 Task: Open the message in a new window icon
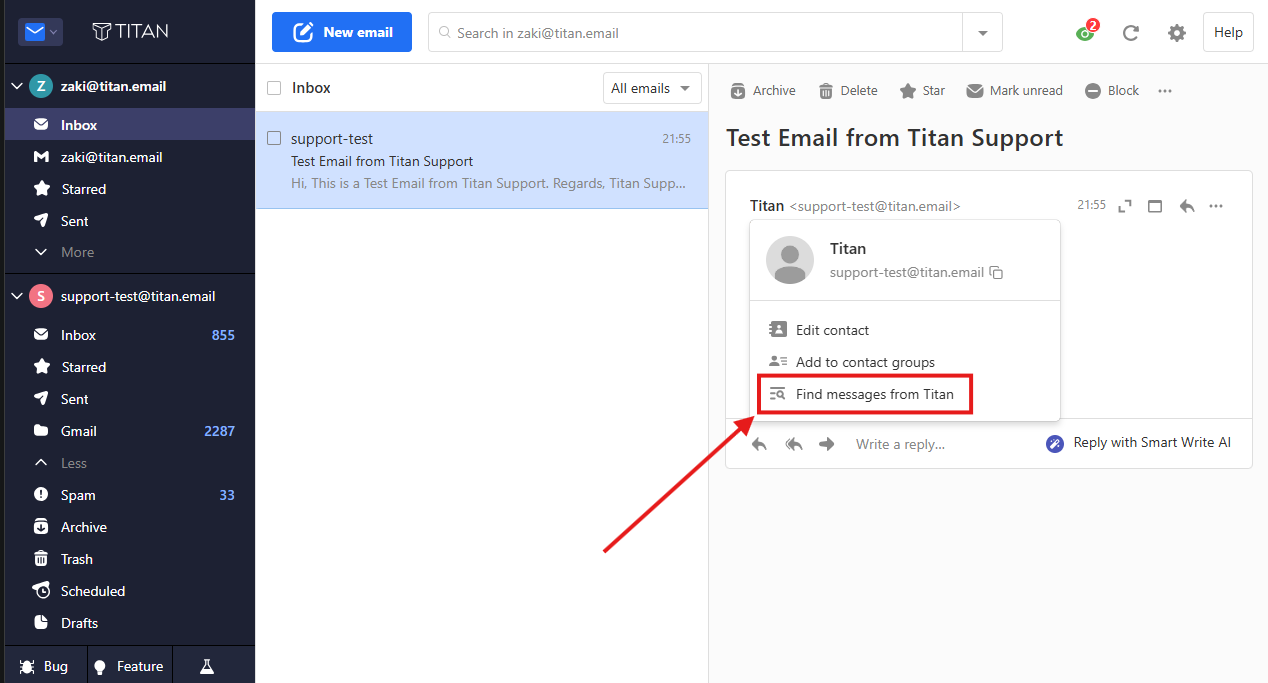click(x=1155, y=206)
